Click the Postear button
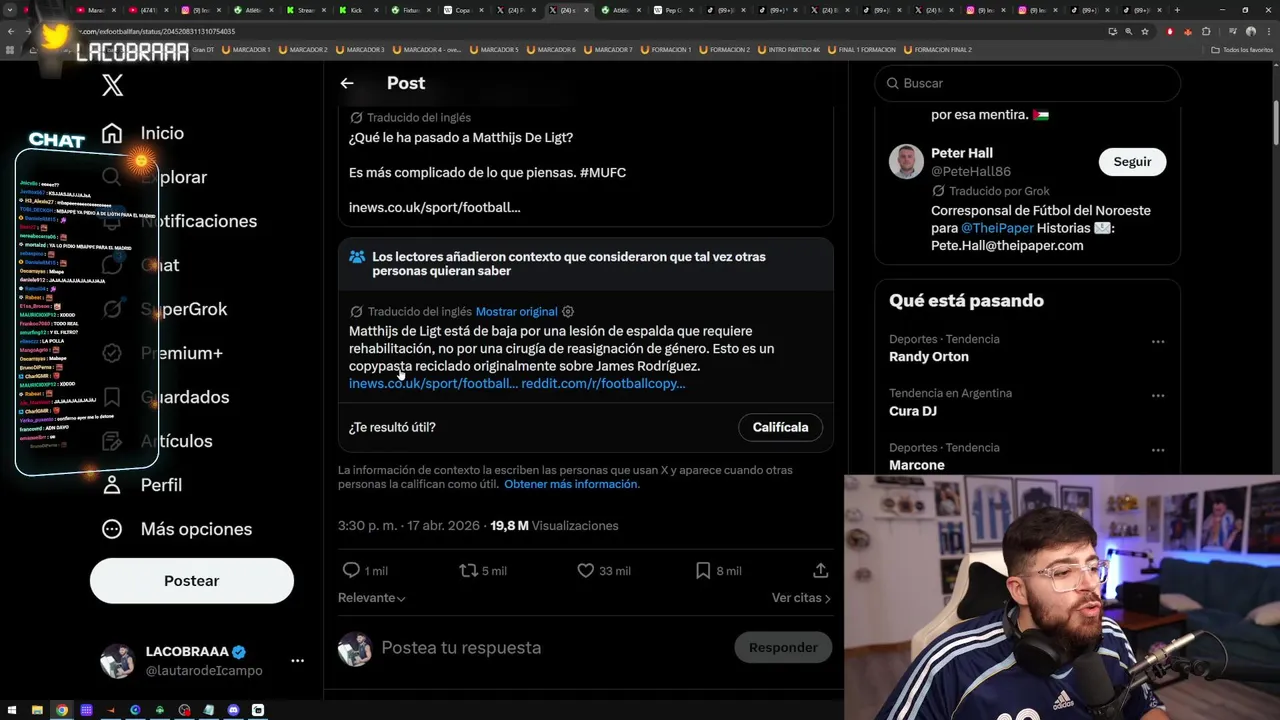1280x720 pixels. 192,581
